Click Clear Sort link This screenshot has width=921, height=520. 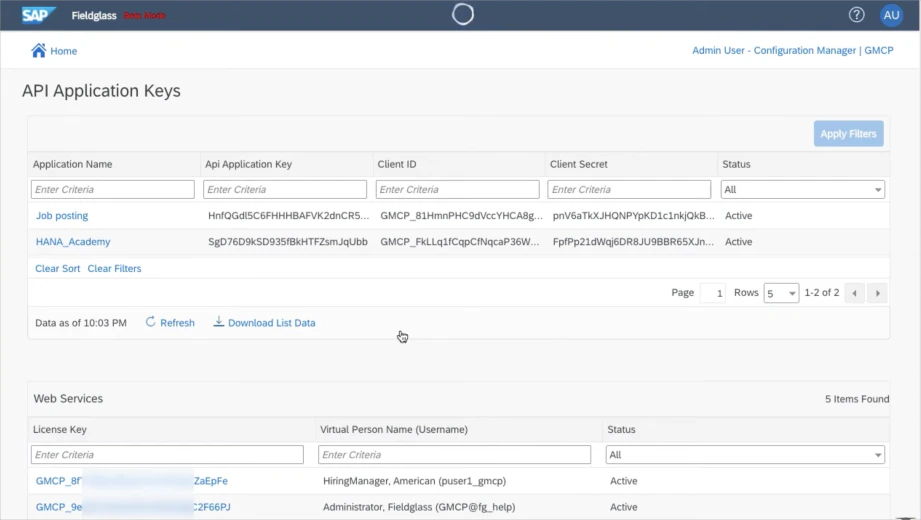pyautogui.click(x=58, y=269)
